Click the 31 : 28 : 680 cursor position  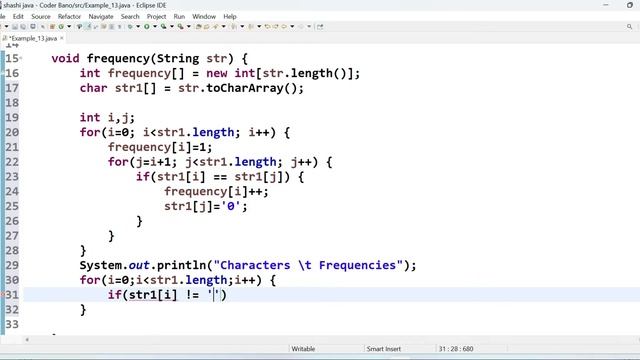[456, 349]
